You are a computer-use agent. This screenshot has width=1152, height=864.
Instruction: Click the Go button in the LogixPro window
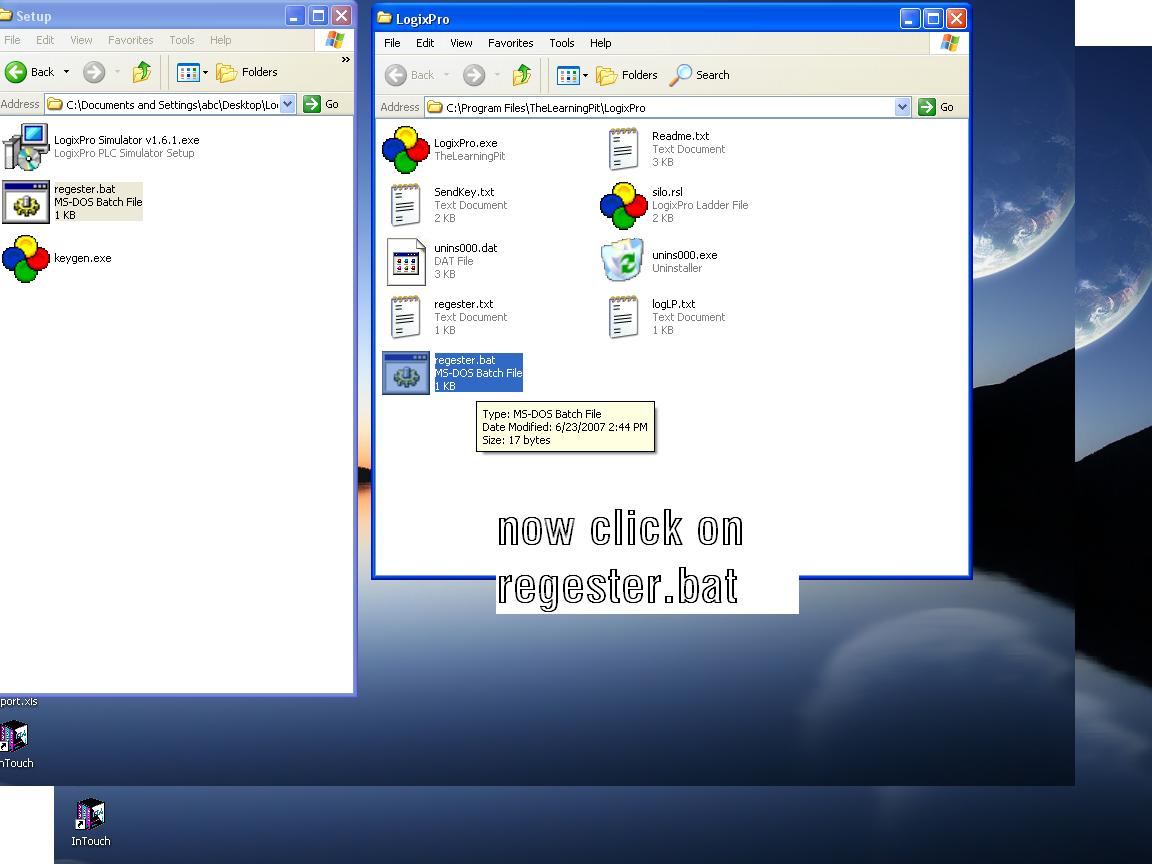coord(937,107)
